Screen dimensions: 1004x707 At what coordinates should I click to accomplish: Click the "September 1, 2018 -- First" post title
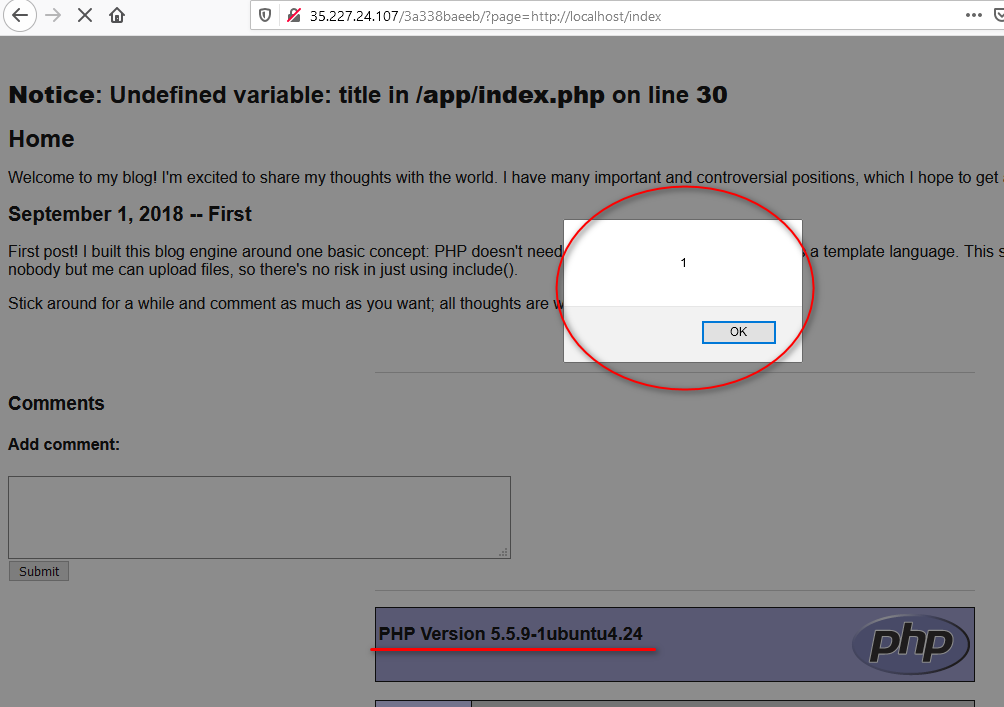(130, 214)
